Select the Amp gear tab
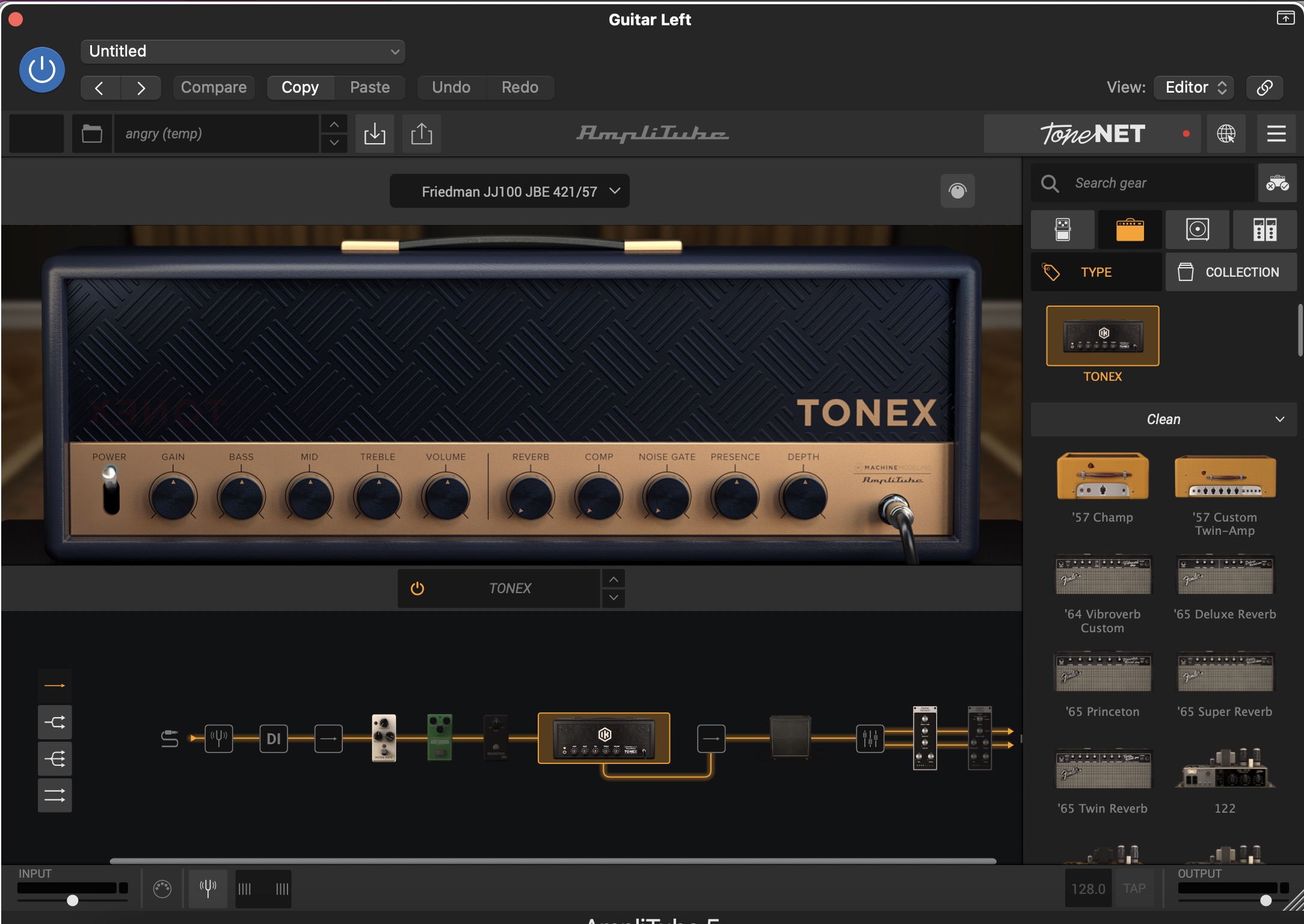Viewport: 1304px width, 924px height. tap(1130, 230)
